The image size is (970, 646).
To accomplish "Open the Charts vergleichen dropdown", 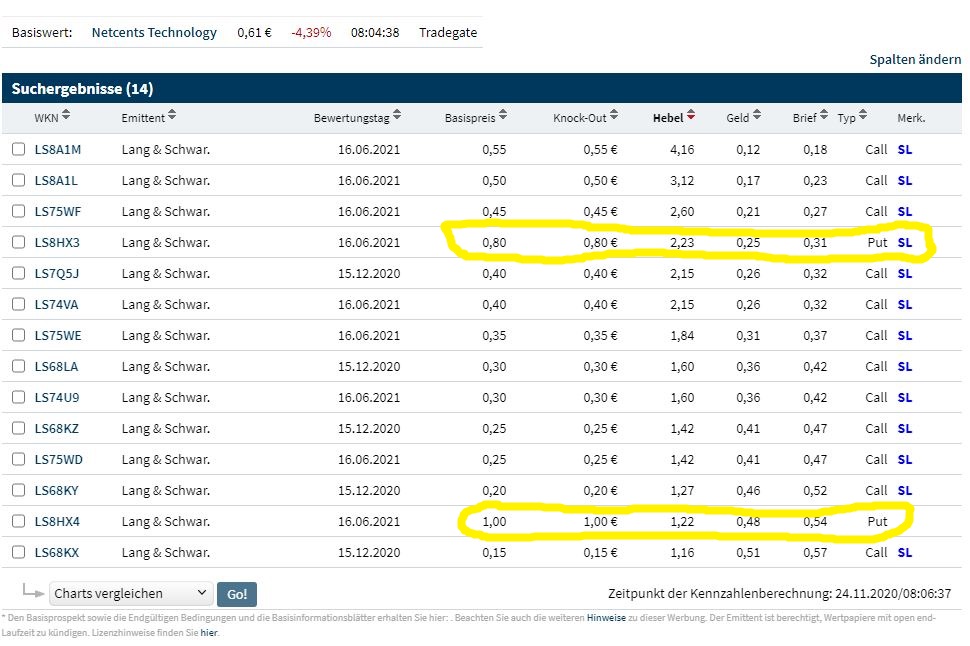I will [x=131, y=593].
